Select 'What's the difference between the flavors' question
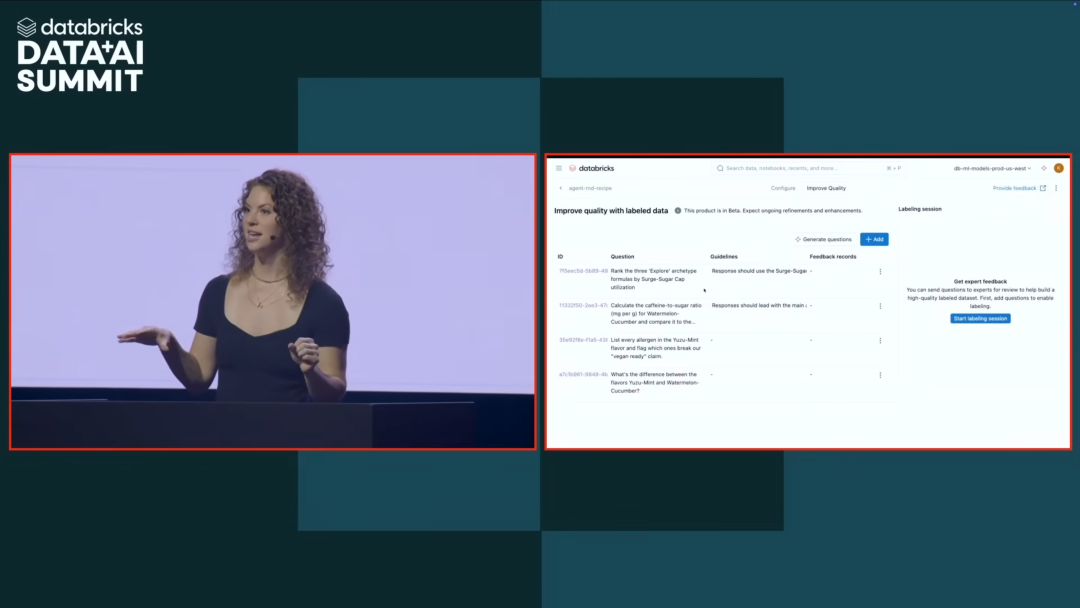Viewport: 1080px width, 608px height. [x=654, y=382]
